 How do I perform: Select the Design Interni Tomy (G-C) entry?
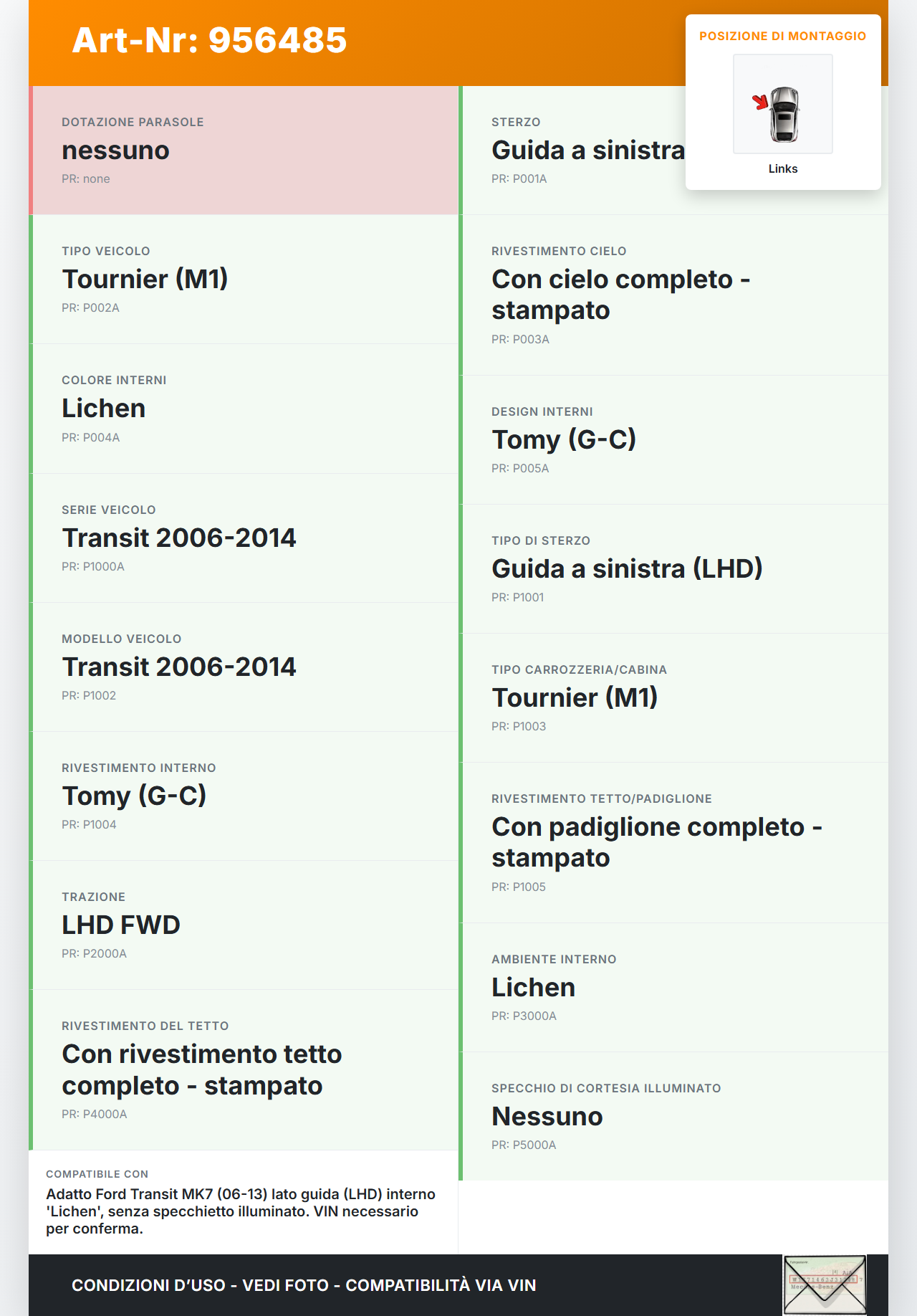pyautogui.click(x=673, y=439)
